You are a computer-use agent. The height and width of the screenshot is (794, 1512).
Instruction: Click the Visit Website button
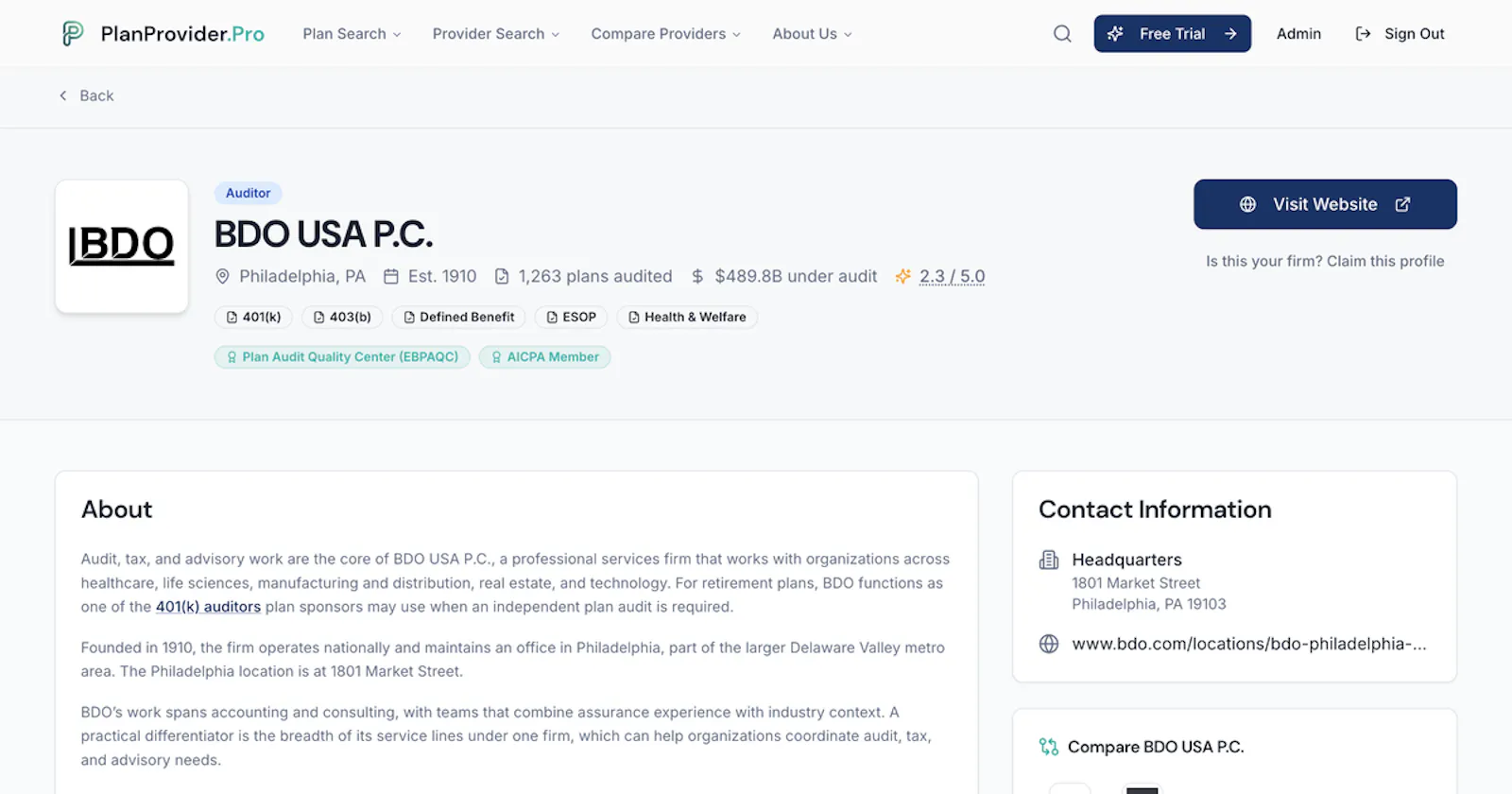tap(1325, 204)
